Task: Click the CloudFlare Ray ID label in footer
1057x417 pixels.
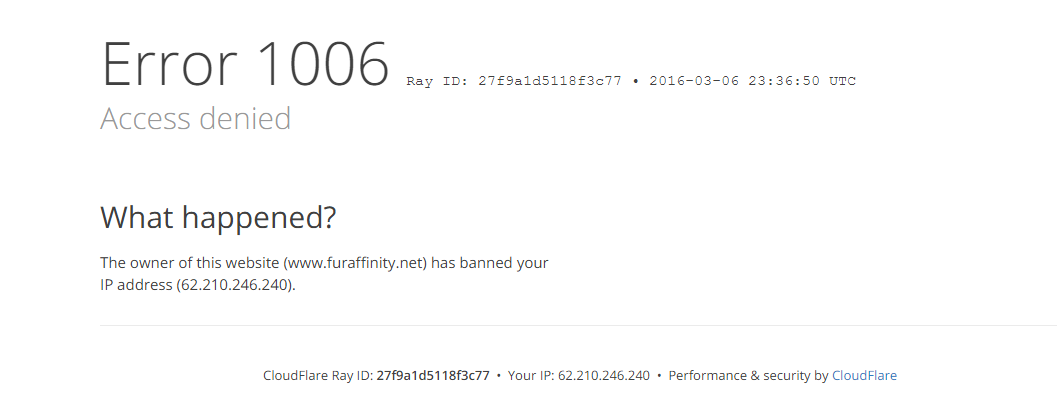Action: [317, 376]
